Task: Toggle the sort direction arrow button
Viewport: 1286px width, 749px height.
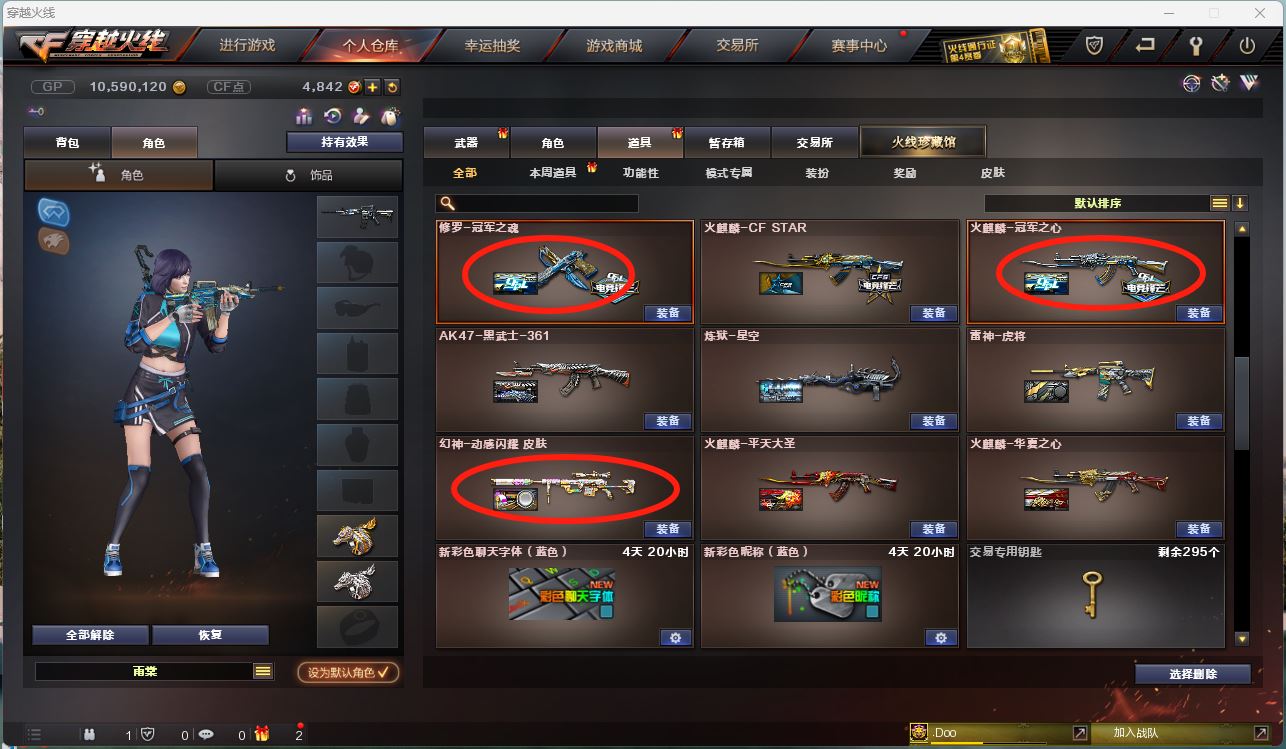Action: click(1240, 203)
